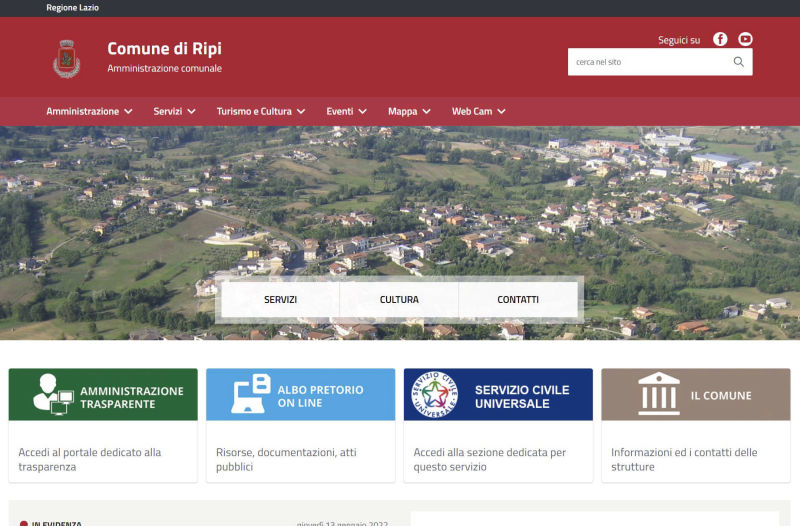Click the Amministrazione Trasparente person icon
The image size is (800, 526).
53,394
